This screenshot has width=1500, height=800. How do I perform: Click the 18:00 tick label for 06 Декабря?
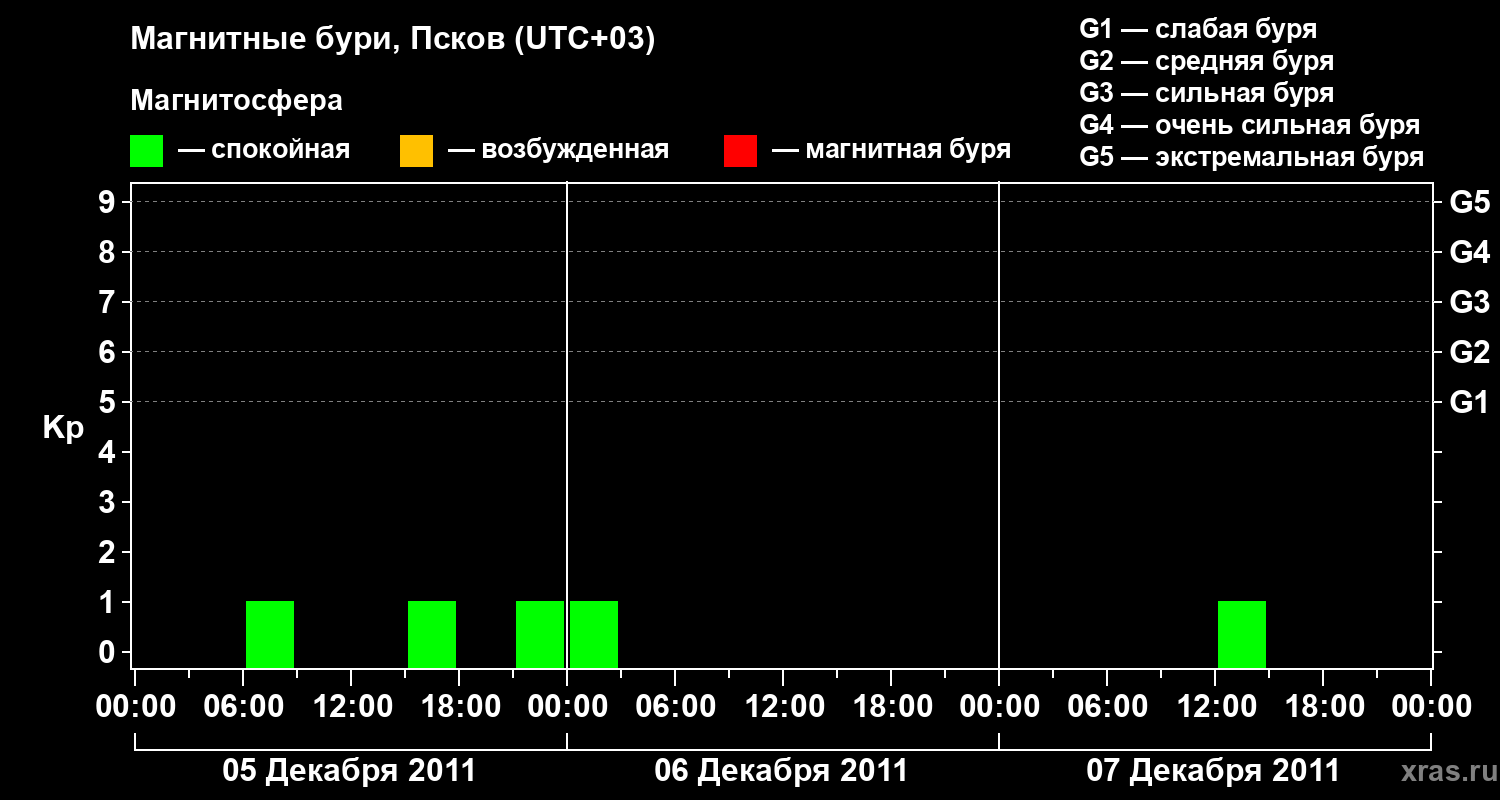[x=891, y=706]
